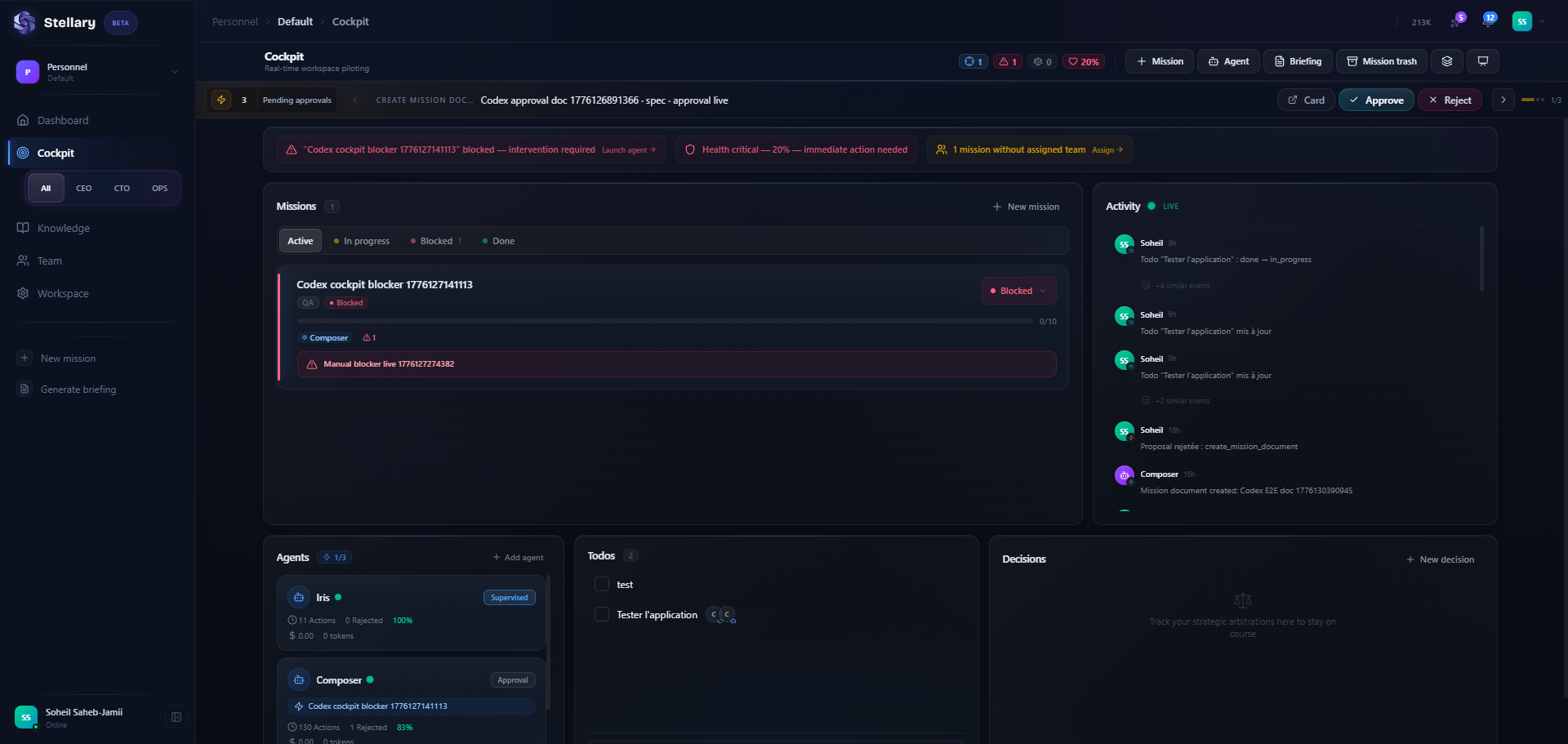Open the stacked layers icon button
The image size is (1568, 744).
(x=1447, y=61)
